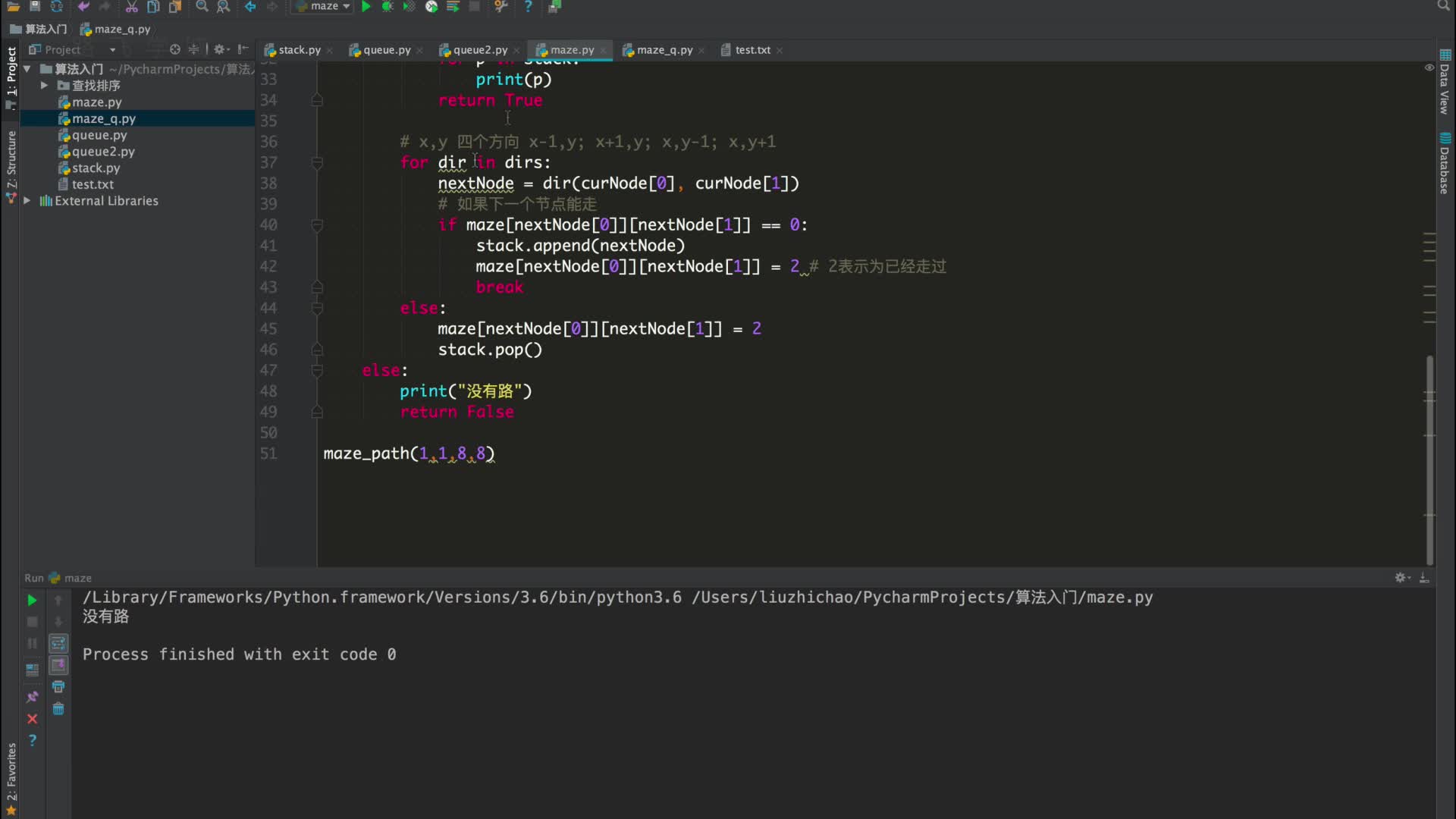Select queue.py in project tree
Screen dimensions: 1456x819
point(99,135)
